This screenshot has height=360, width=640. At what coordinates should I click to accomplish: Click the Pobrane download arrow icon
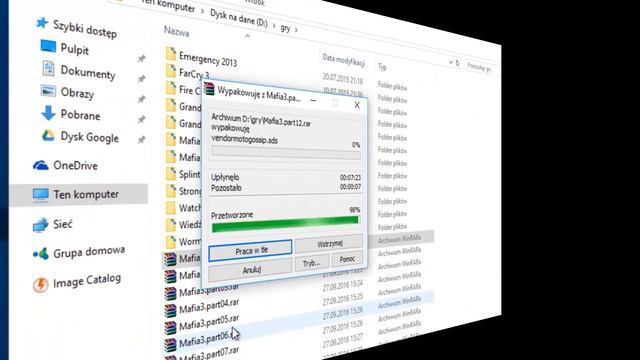[48, 113]
